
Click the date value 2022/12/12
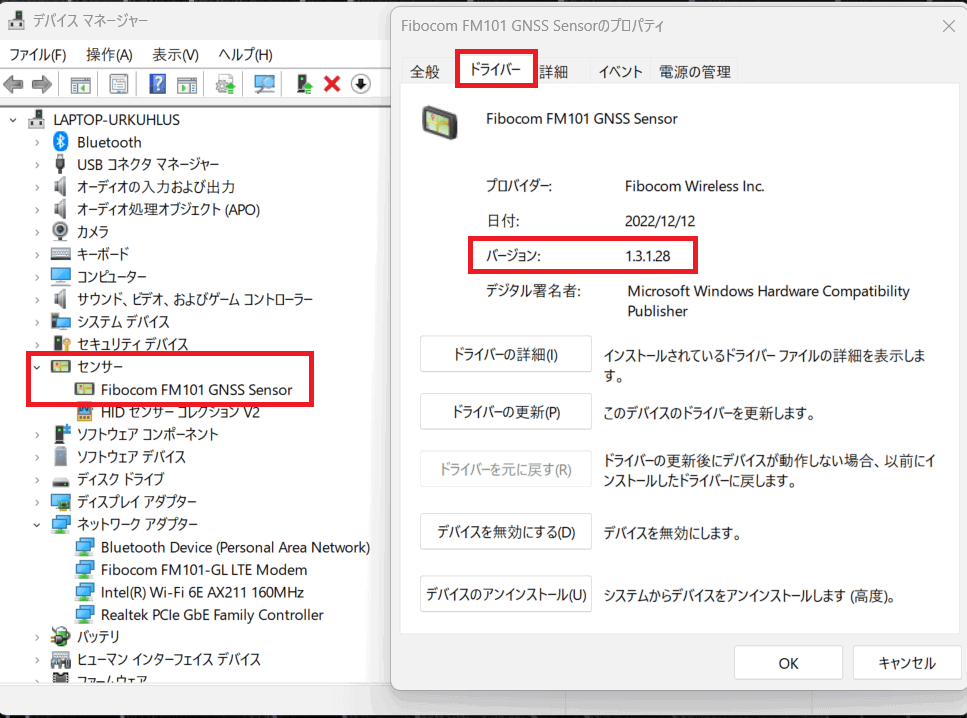point(660,221)
